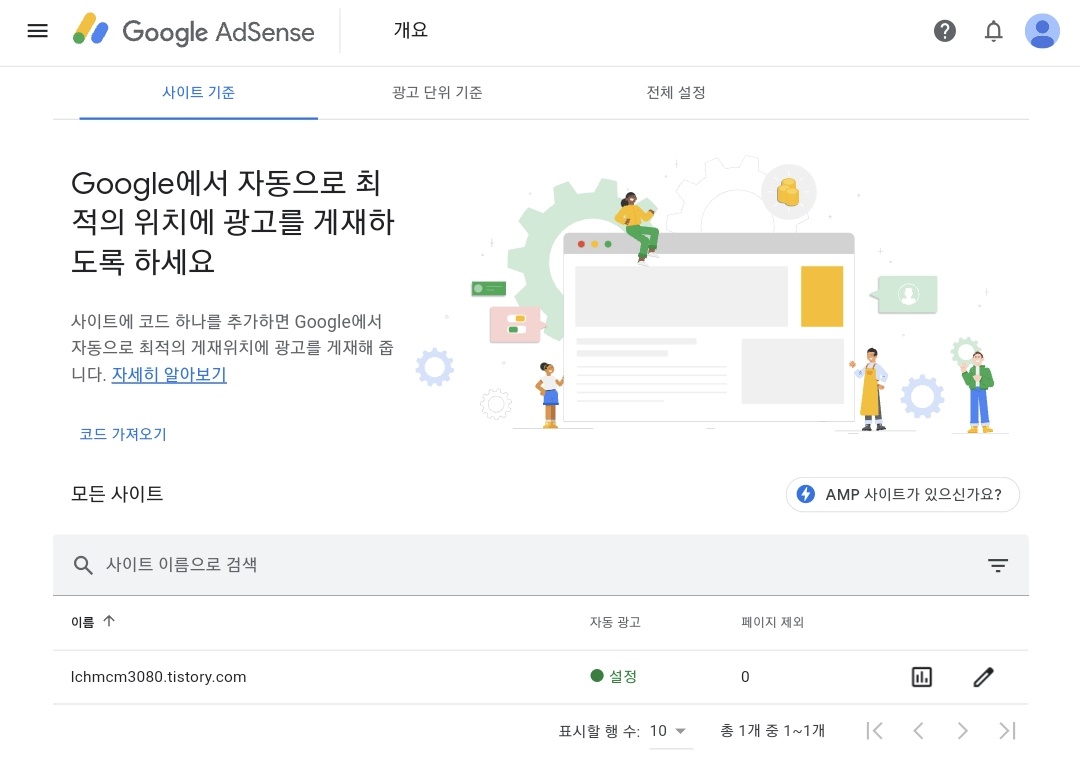
Task: Open the help question mark icon
Action: [x=944, y=31]
